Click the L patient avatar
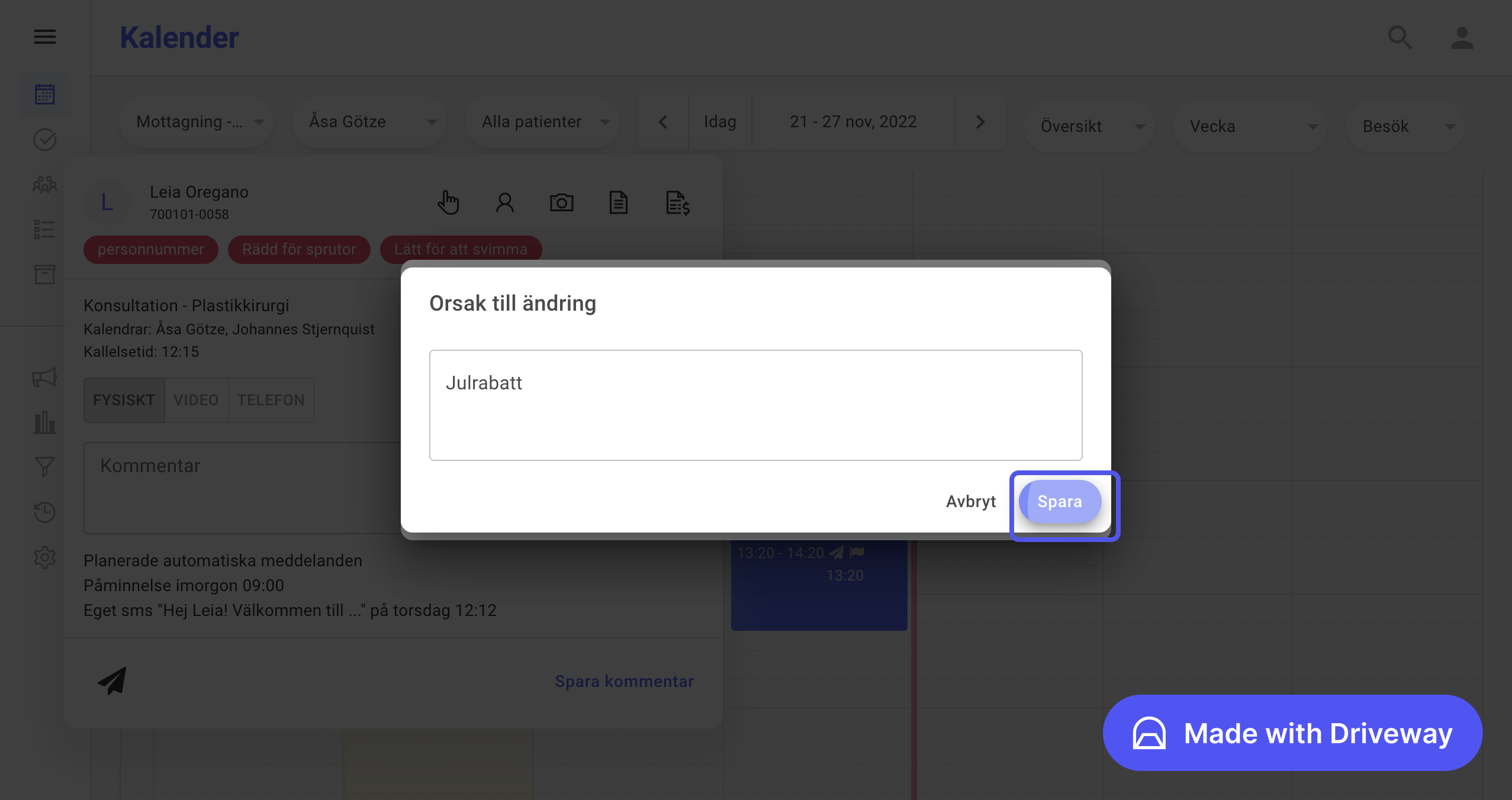1512x800 pixels. pyautogui.click(x=107, y=202)
